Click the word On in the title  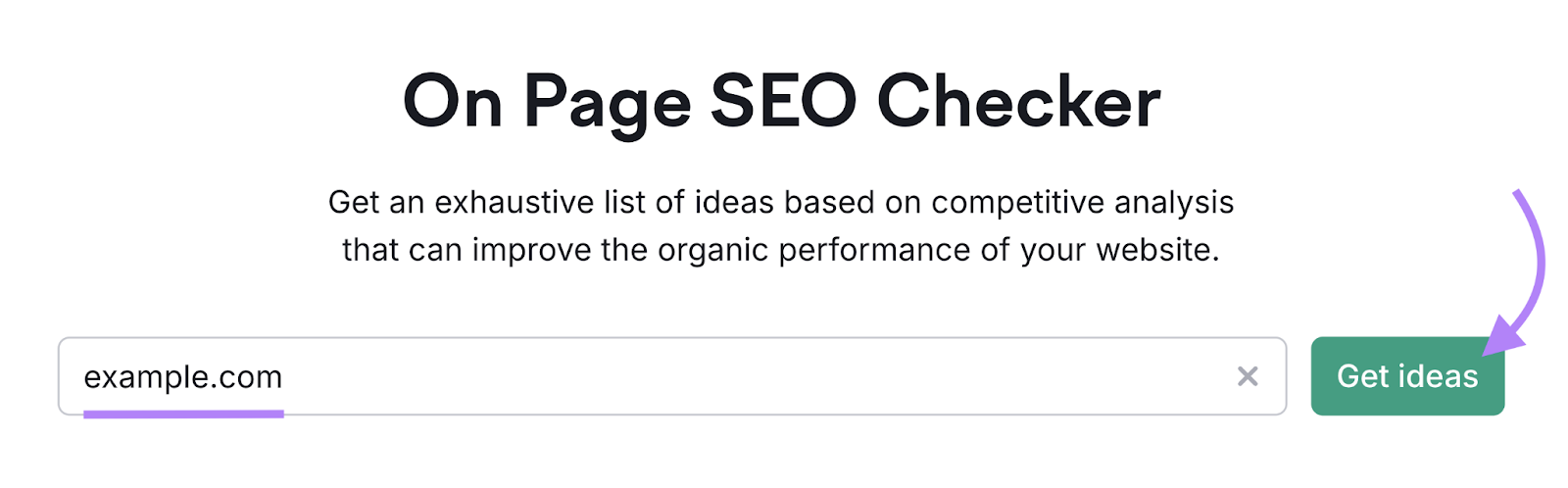click(x=452, y=102)
